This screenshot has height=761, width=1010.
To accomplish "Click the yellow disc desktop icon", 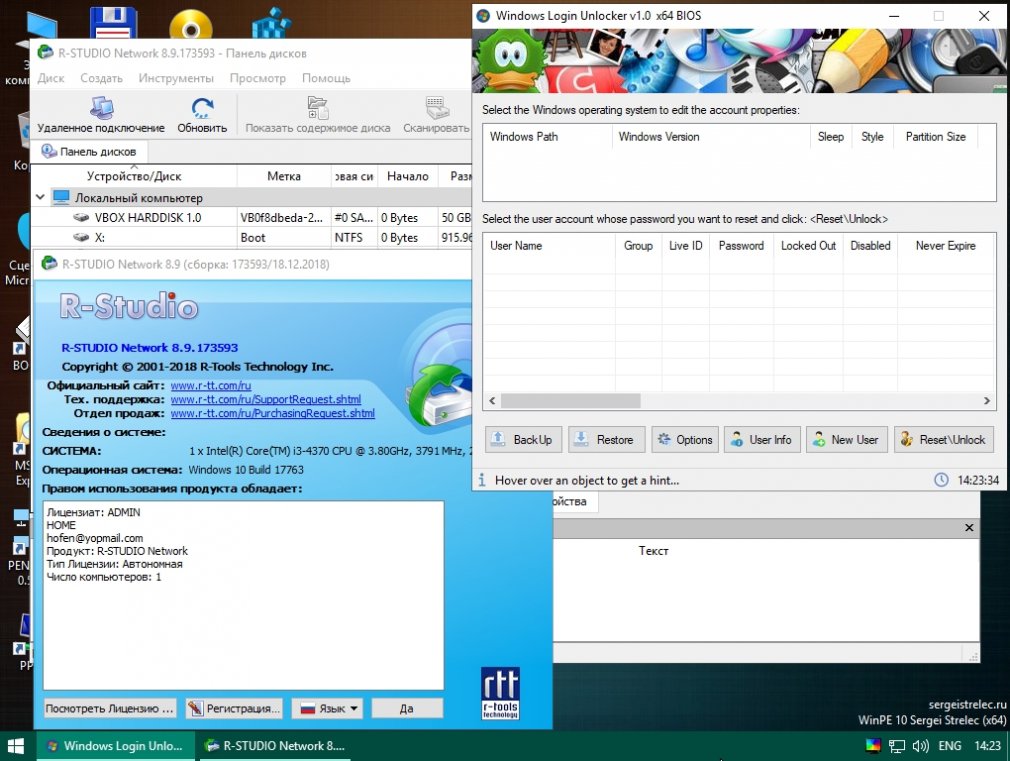I will [191, 24].
